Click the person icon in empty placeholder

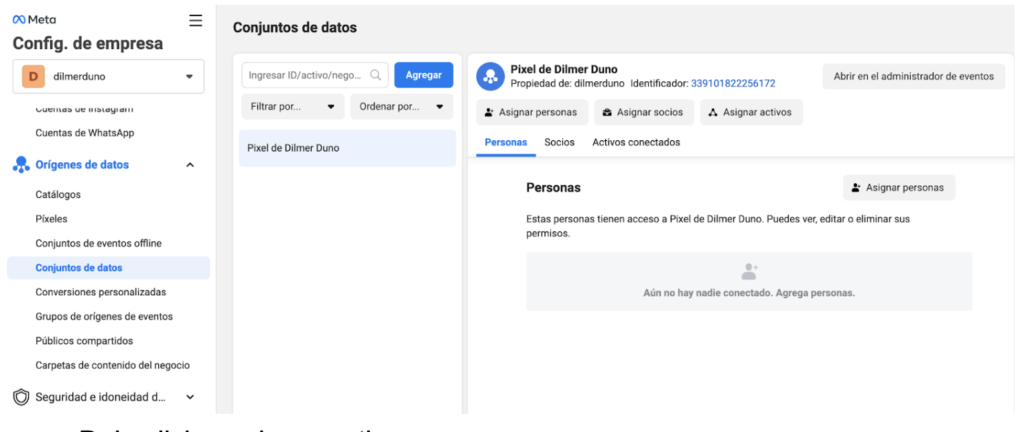[x=749, y=271]
